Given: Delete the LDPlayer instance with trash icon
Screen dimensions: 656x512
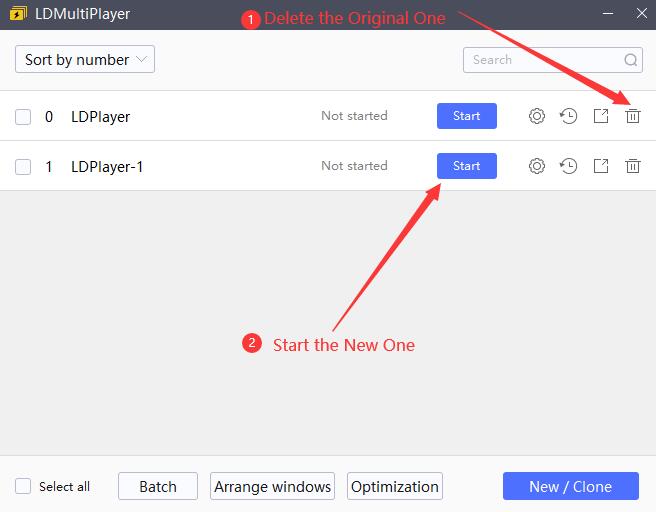Looking at the screenshot, I should point(633,116).
